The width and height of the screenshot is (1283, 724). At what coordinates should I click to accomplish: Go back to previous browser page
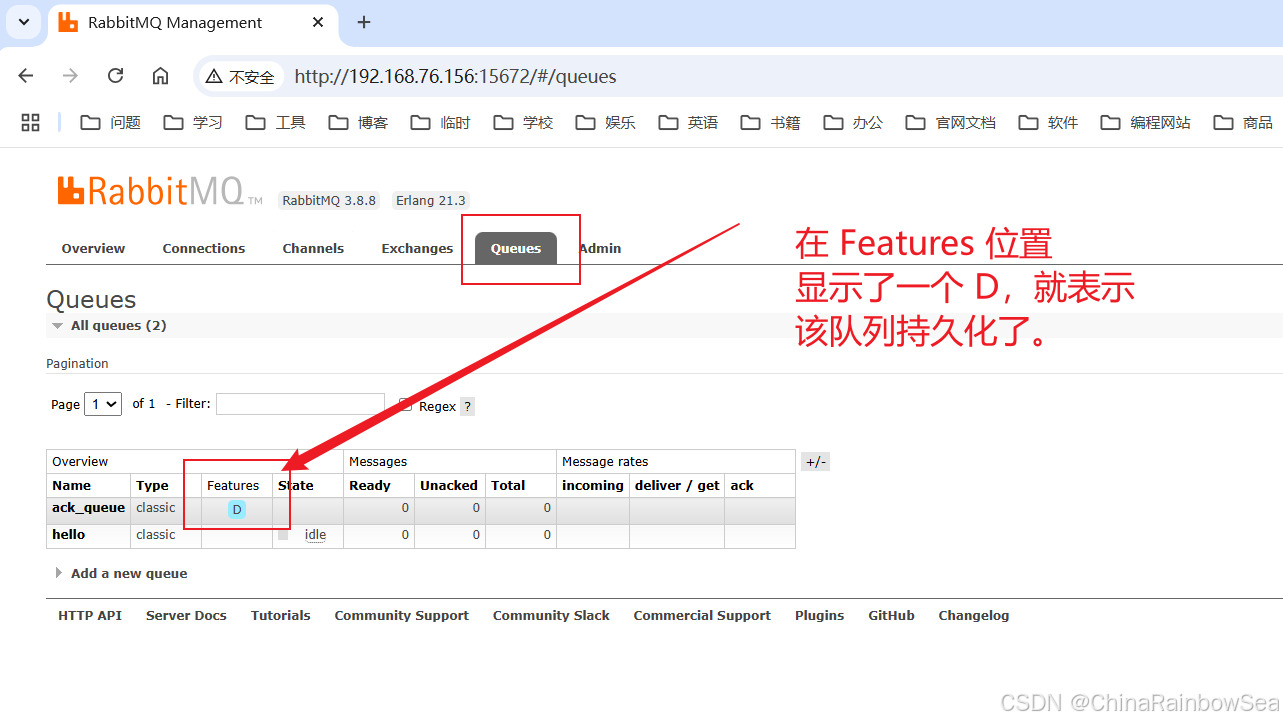[x=26, y=76]
